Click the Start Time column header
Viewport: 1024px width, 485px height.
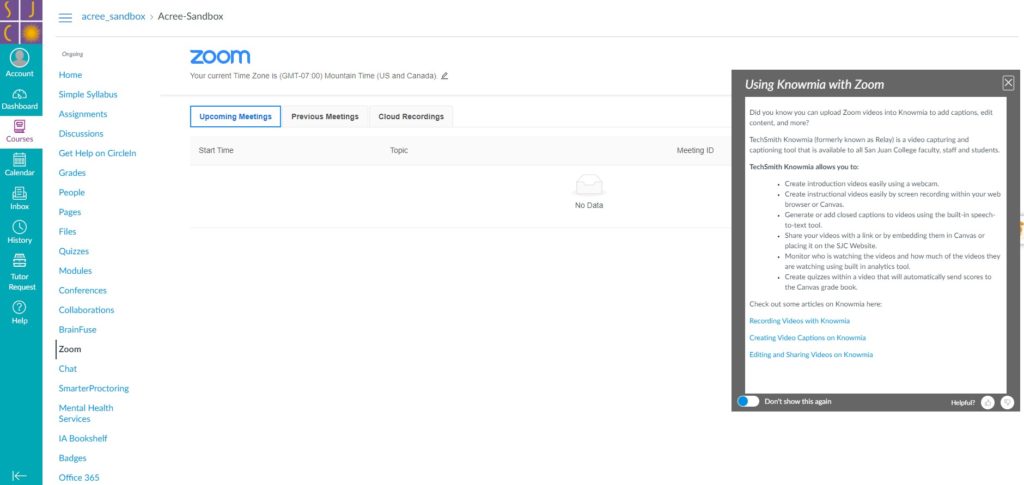click(216, 151)
